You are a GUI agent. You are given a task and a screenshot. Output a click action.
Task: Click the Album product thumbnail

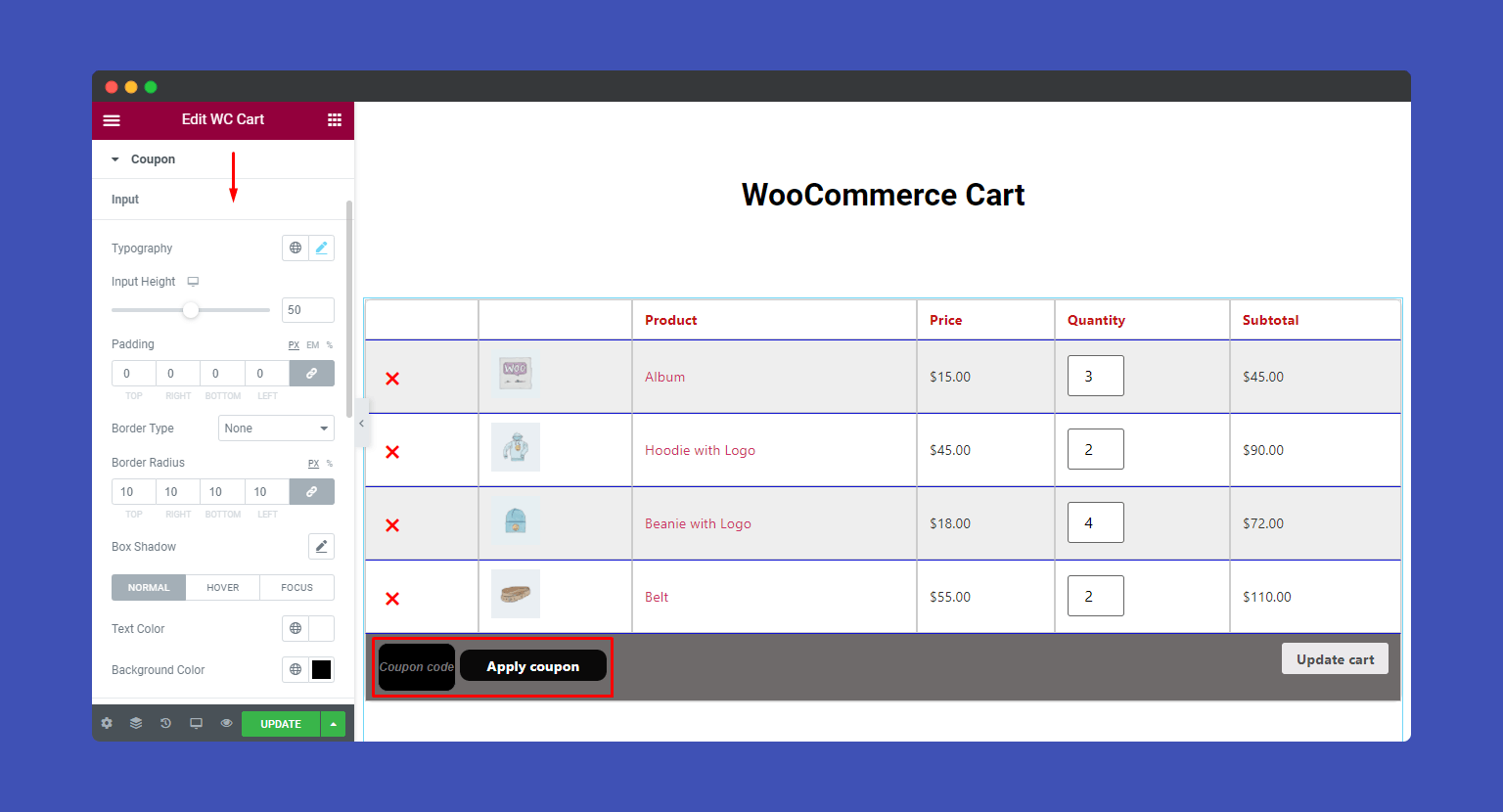pyautogui.click(x=516, y=374)
